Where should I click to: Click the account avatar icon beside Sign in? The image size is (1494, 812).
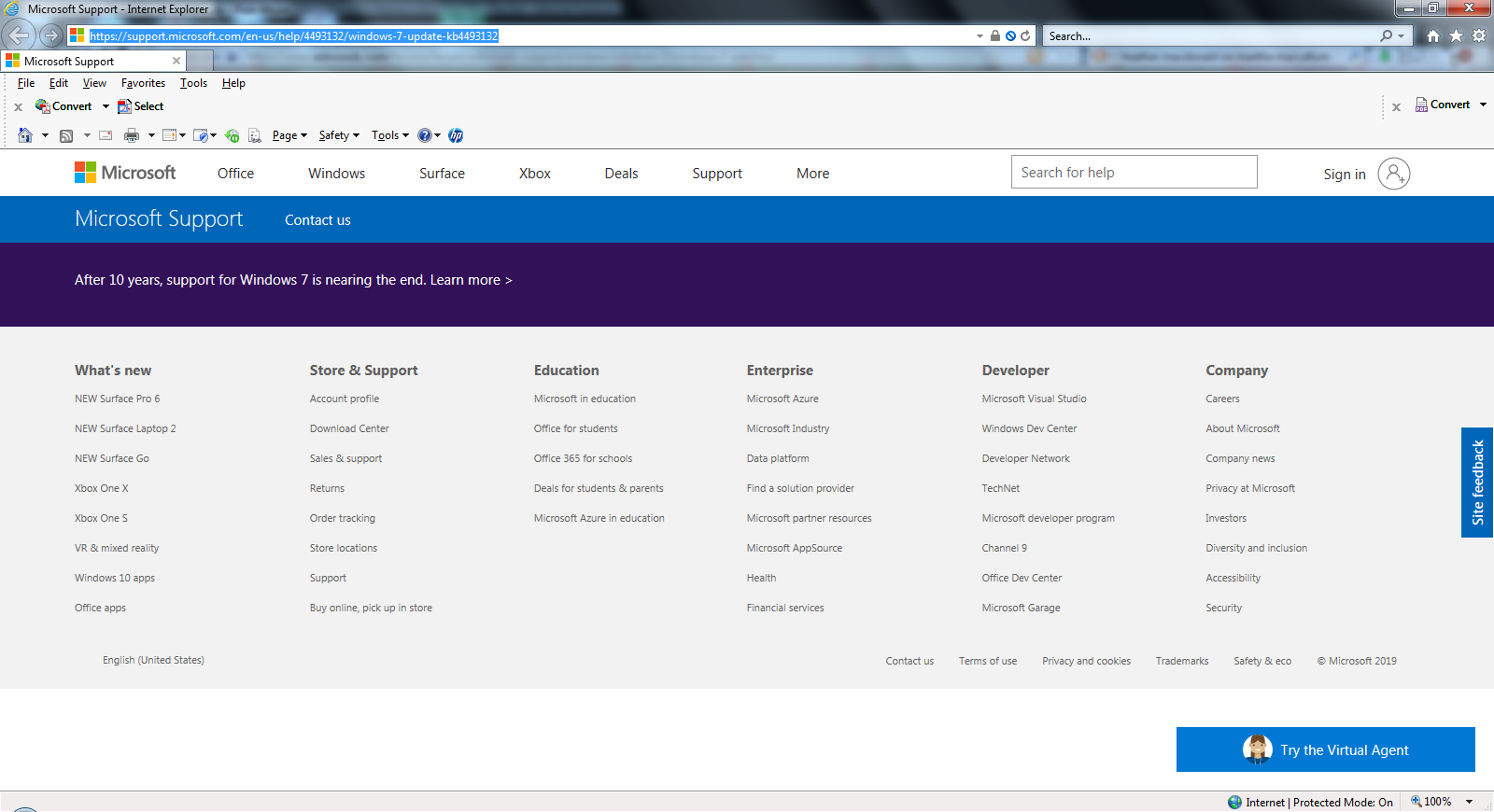(1393, 174)
